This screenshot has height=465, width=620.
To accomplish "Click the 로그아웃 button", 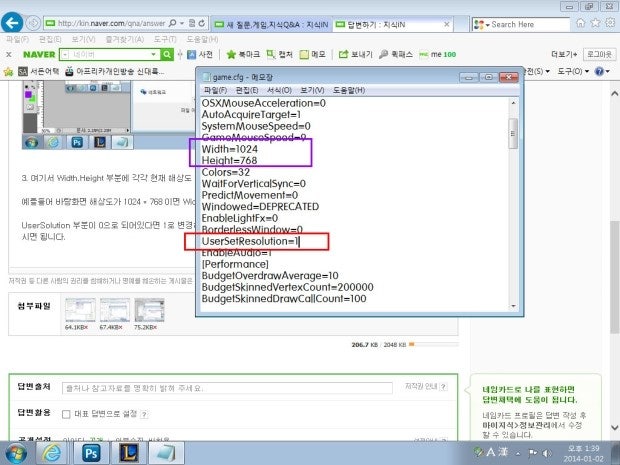I will coord(599,54).
